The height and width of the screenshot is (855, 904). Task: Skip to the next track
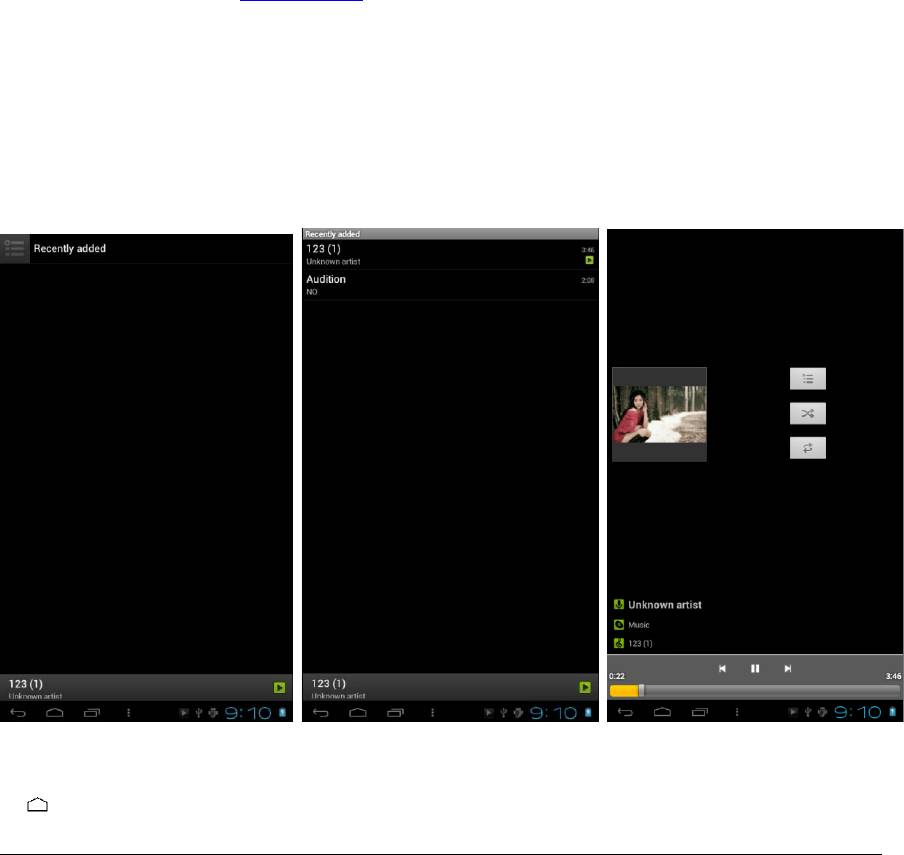click(788, 668)
